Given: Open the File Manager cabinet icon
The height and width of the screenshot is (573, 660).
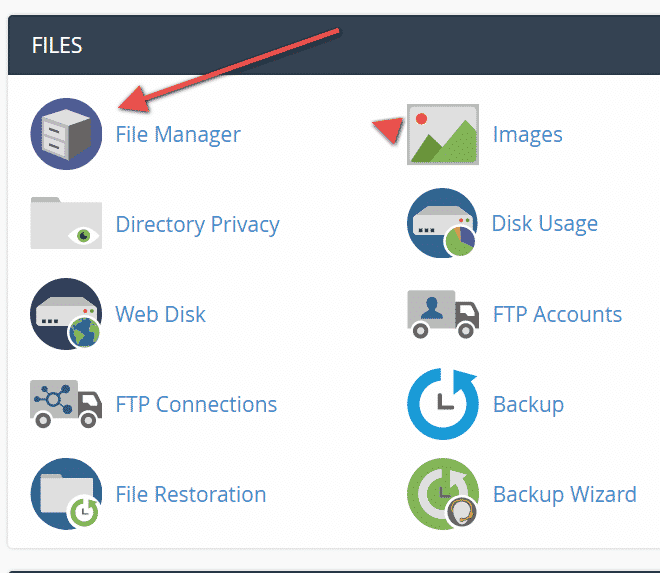Looking at the screenshot, I should 66,134.
